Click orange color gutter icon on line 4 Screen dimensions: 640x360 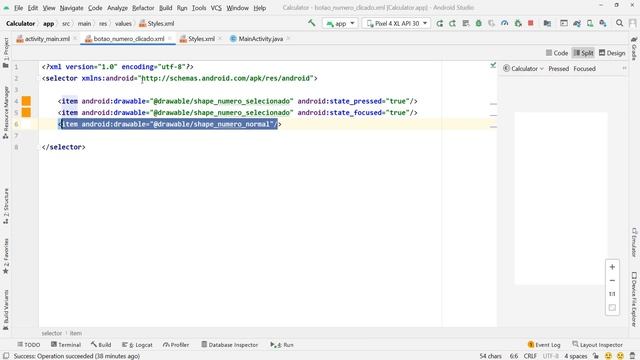pos(26,101)
